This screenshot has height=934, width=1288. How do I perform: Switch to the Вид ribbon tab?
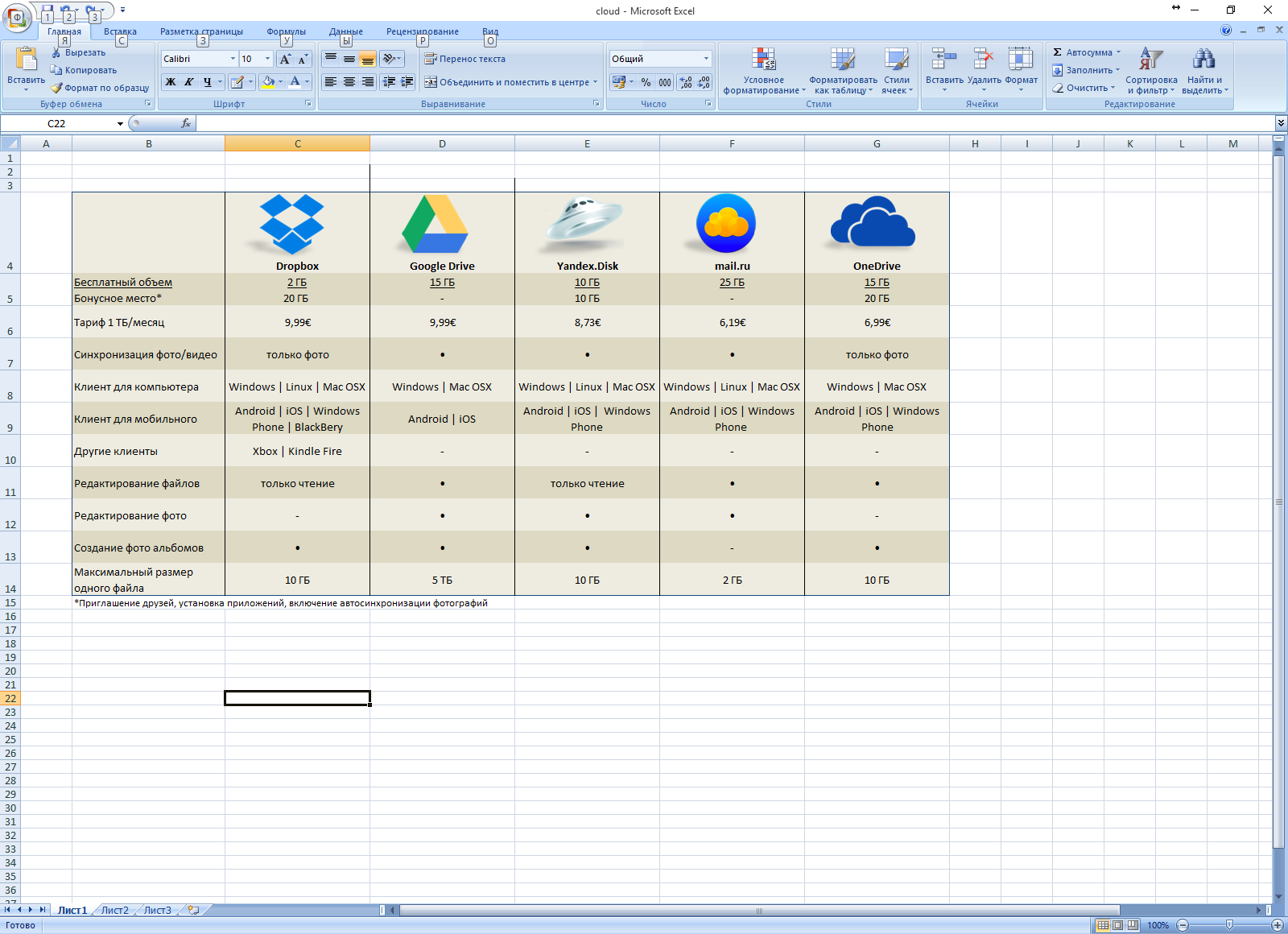(490, 31)
